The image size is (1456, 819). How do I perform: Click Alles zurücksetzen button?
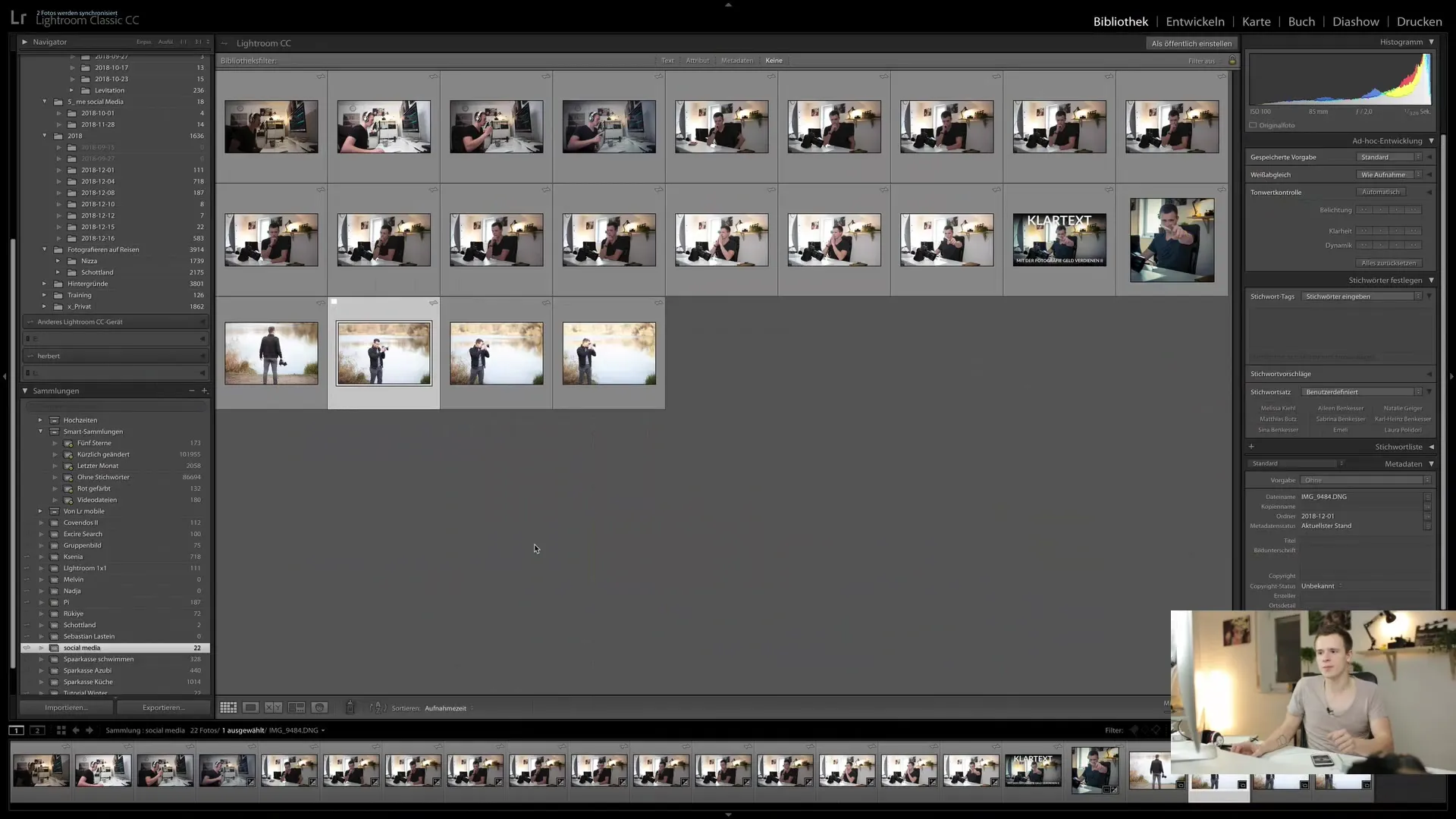(x=1389, y=263)
